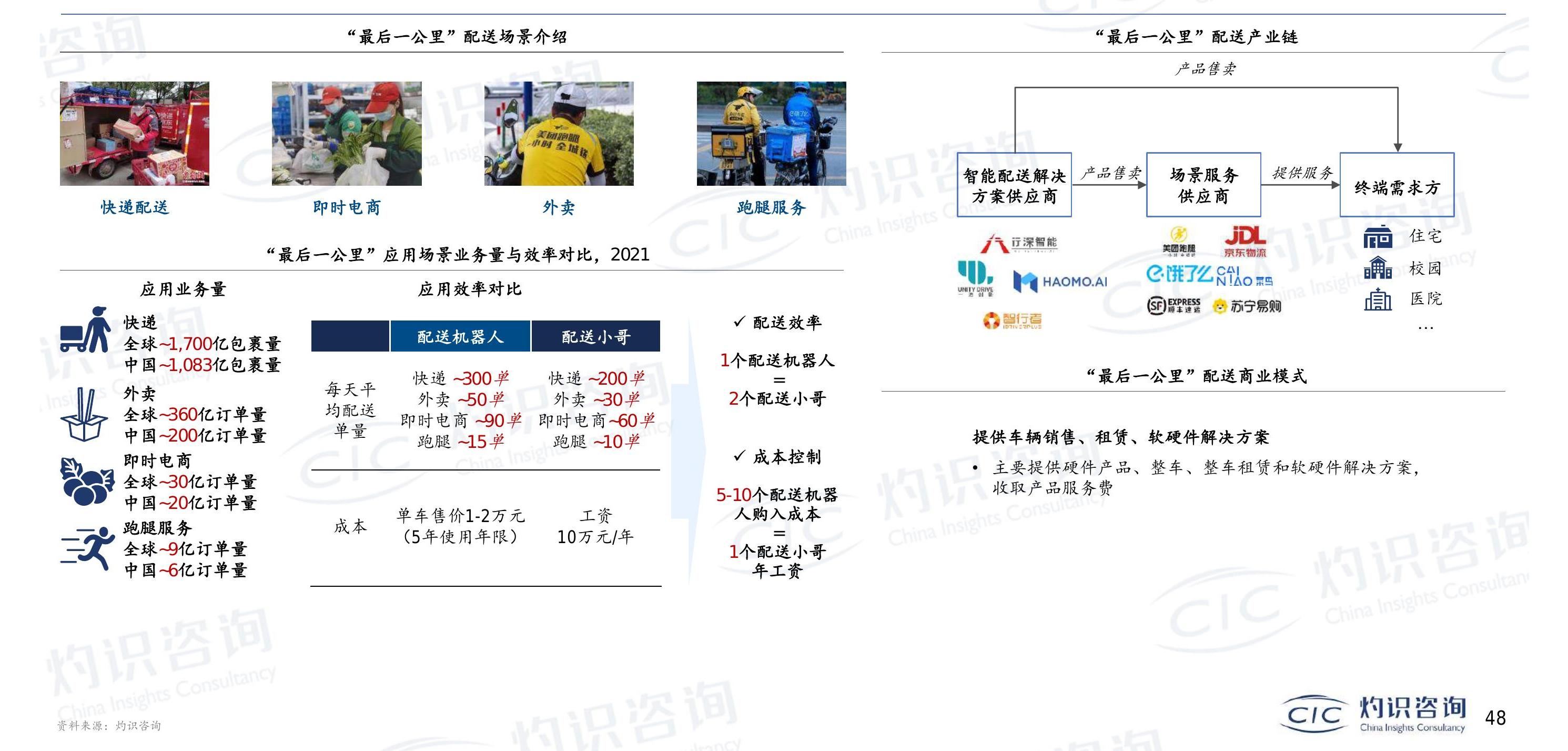1568x751 pixels.
Task: Click the “最后一公里”配送场景介绍 title
Action: click(x=457, y=36)
